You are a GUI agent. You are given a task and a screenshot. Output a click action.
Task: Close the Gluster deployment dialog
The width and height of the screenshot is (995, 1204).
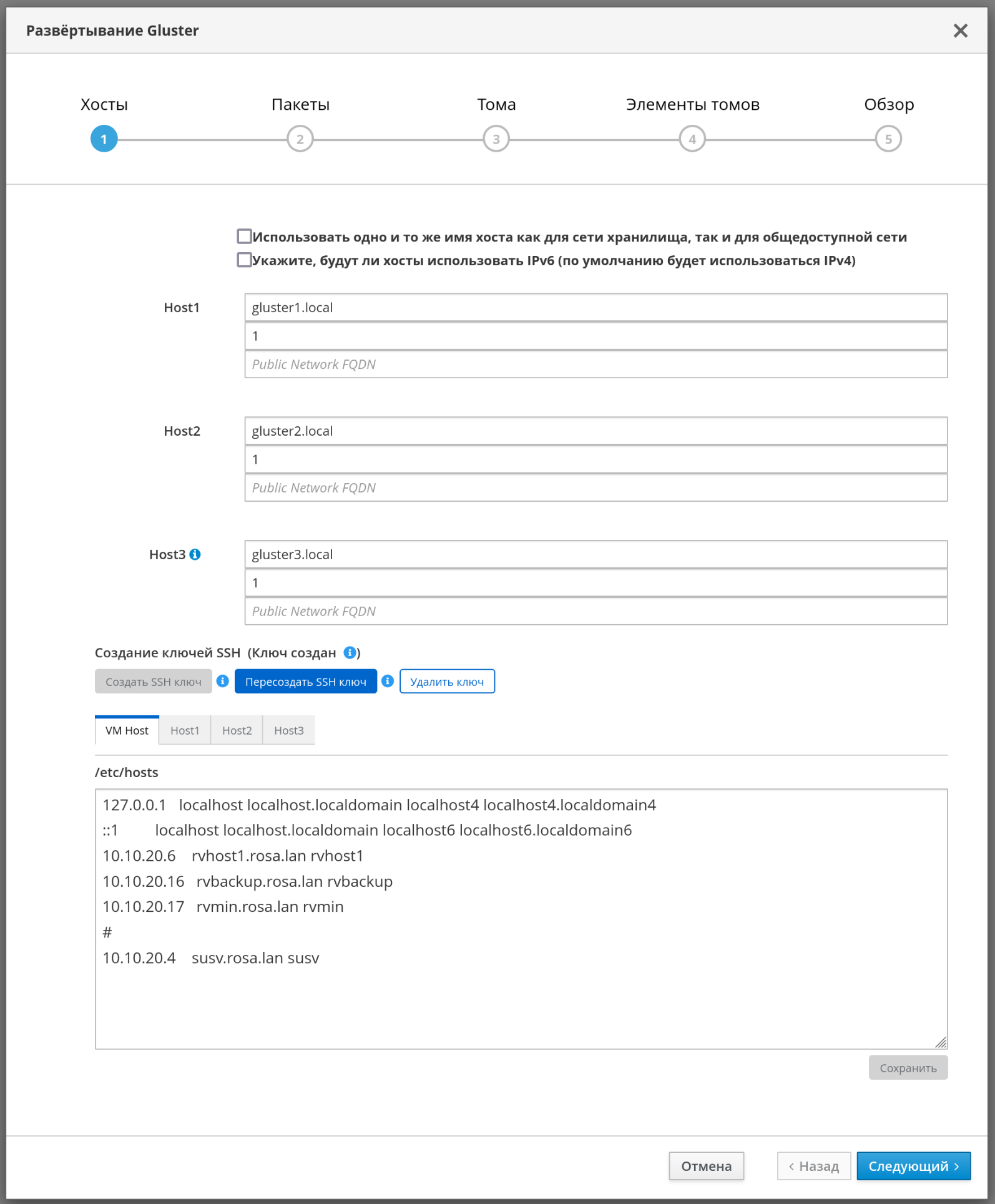[x=960, y=31]
